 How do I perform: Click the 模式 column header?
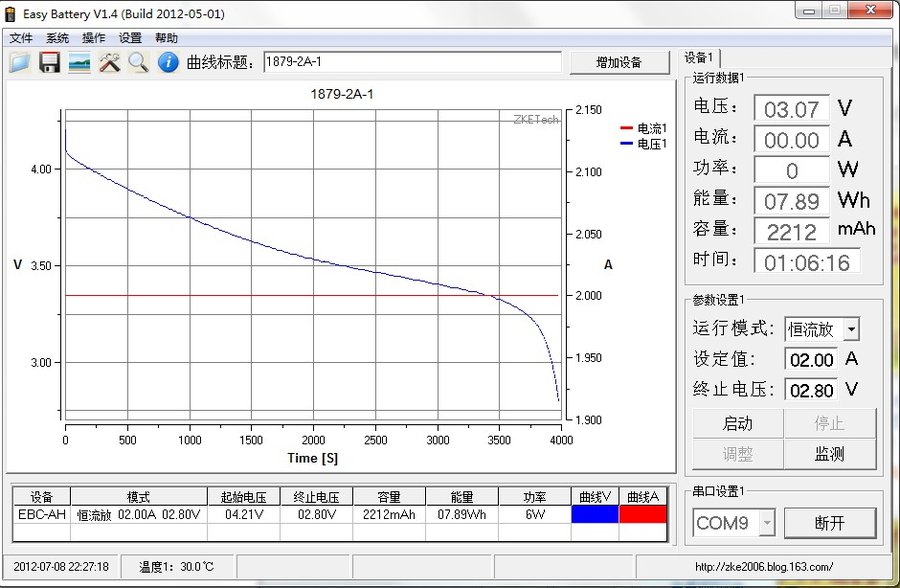point(139,497)
